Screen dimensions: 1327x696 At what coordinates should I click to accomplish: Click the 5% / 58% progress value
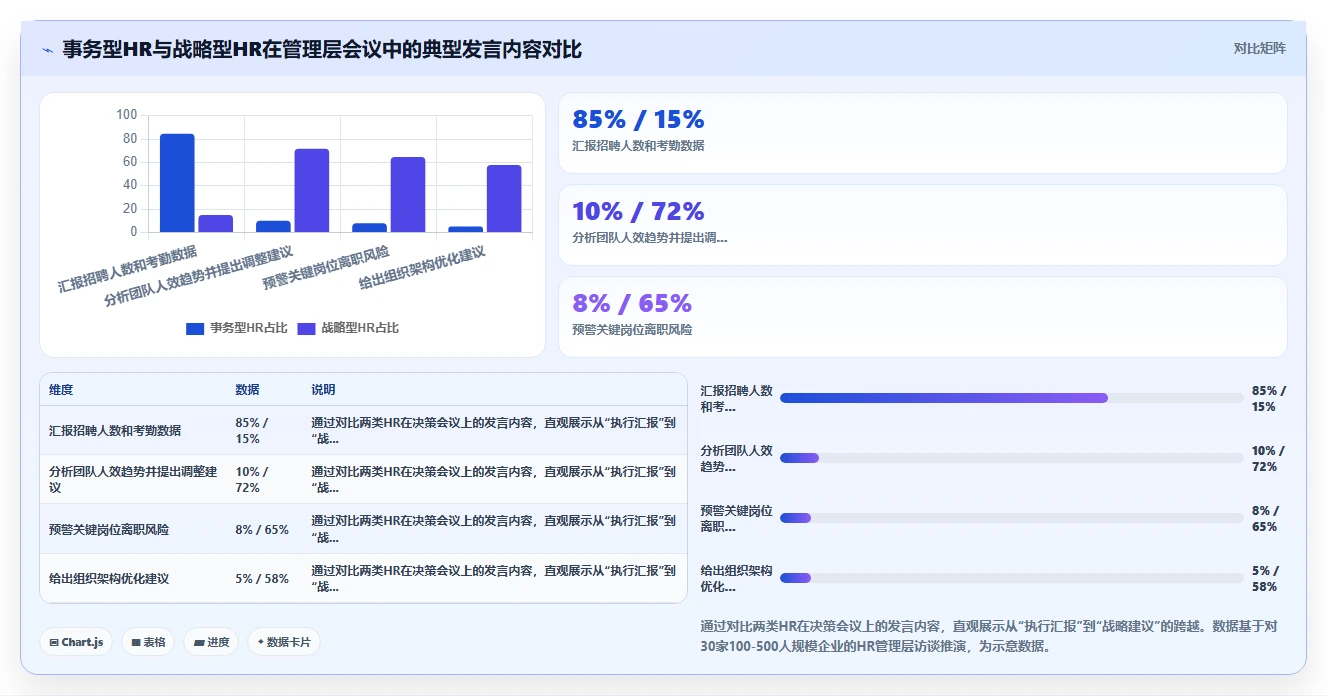tap(1265, 578)
